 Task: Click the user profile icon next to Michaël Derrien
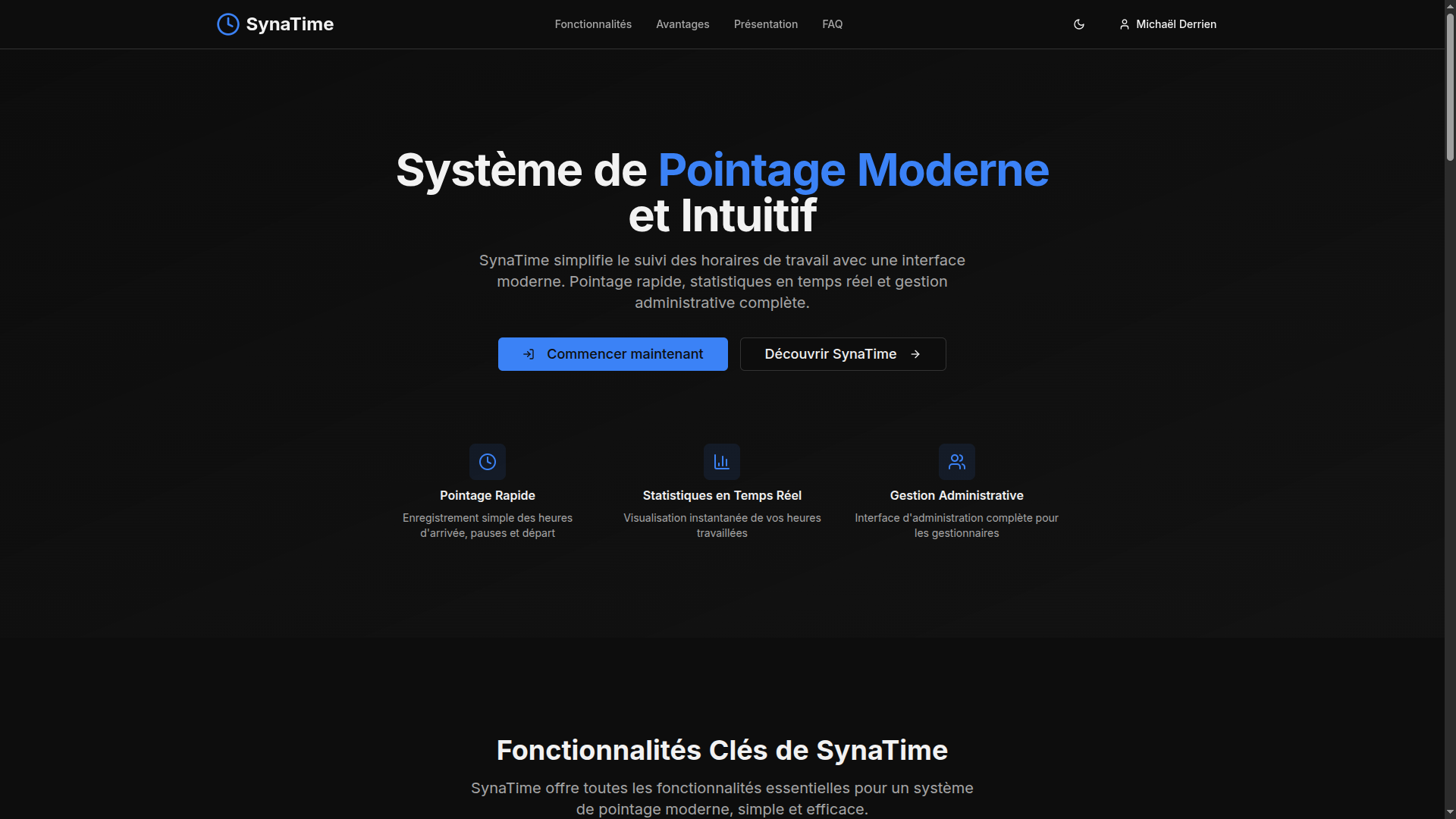tap(1125, 24)
